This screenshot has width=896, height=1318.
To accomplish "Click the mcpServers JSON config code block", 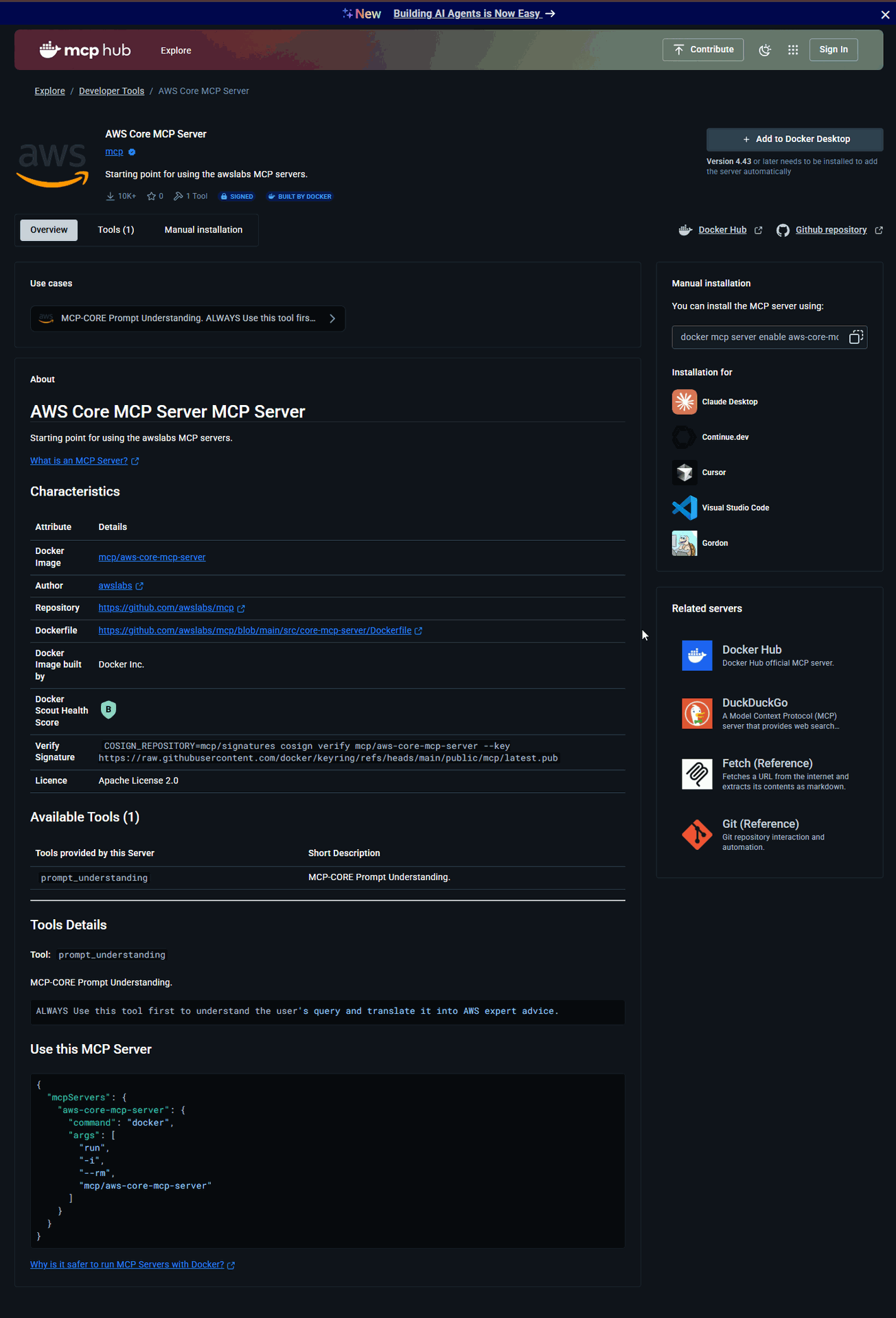I will 328,1161.
